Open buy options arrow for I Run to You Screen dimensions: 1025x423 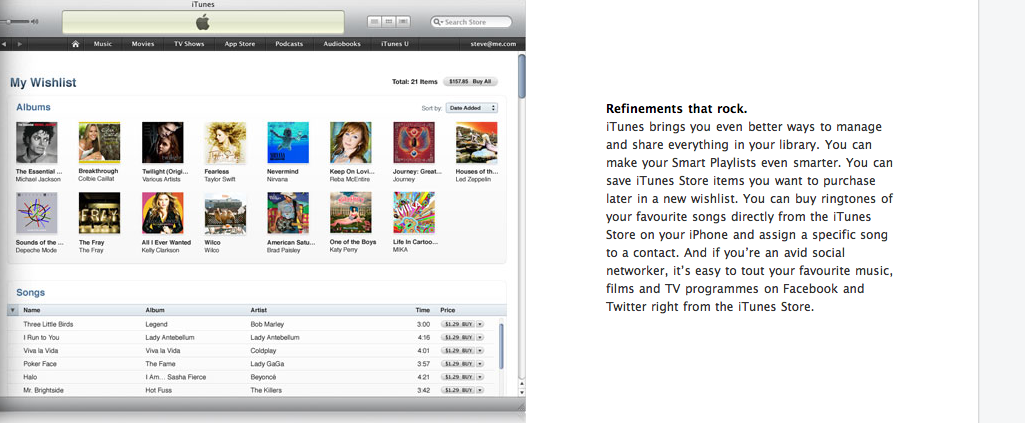(480, 337)
